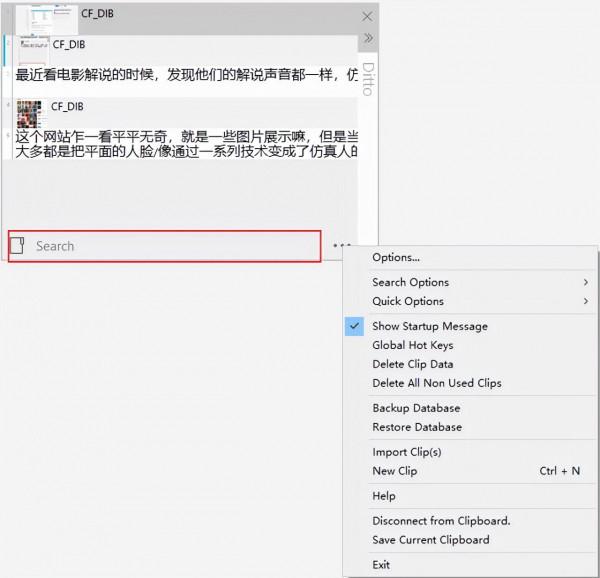Image resolution: width=600 pixels, height=578 pixels.
Task: Select the clip starting with 这个网站乍一看
Action: [x=186, y=144]
